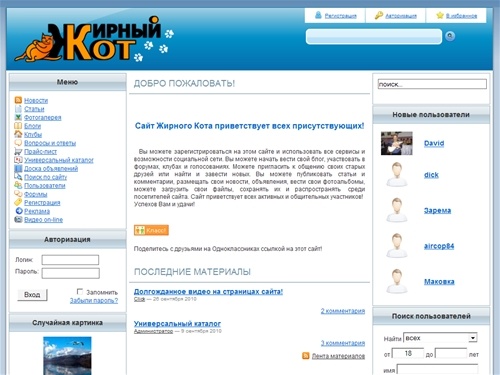
Task: Open Новости menu link
Action: 36,101
